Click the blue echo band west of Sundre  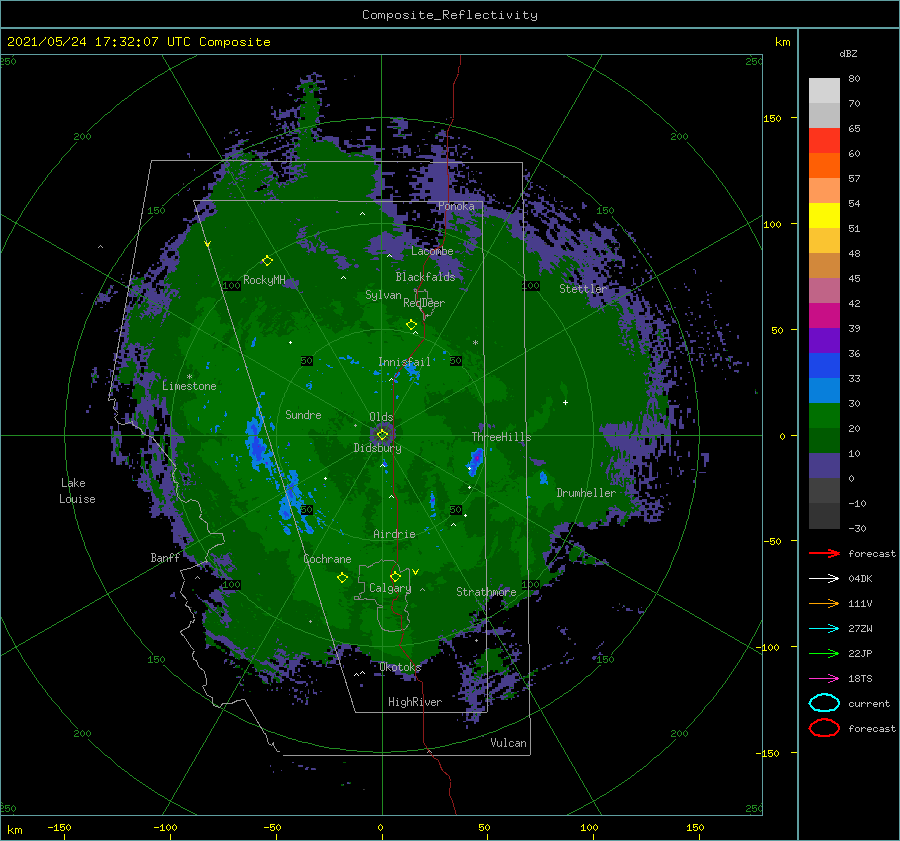[x=256, y=442]
